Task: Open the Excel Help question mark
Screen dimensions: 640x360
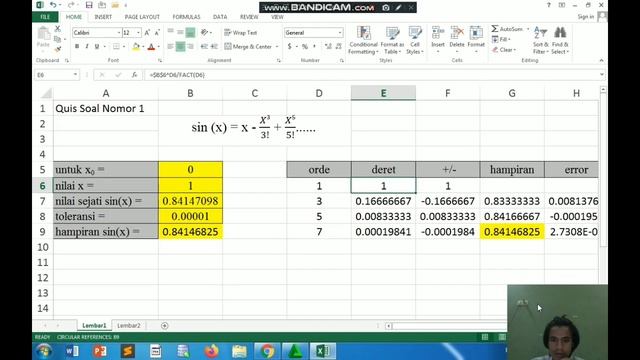Action: click(549, 5)
